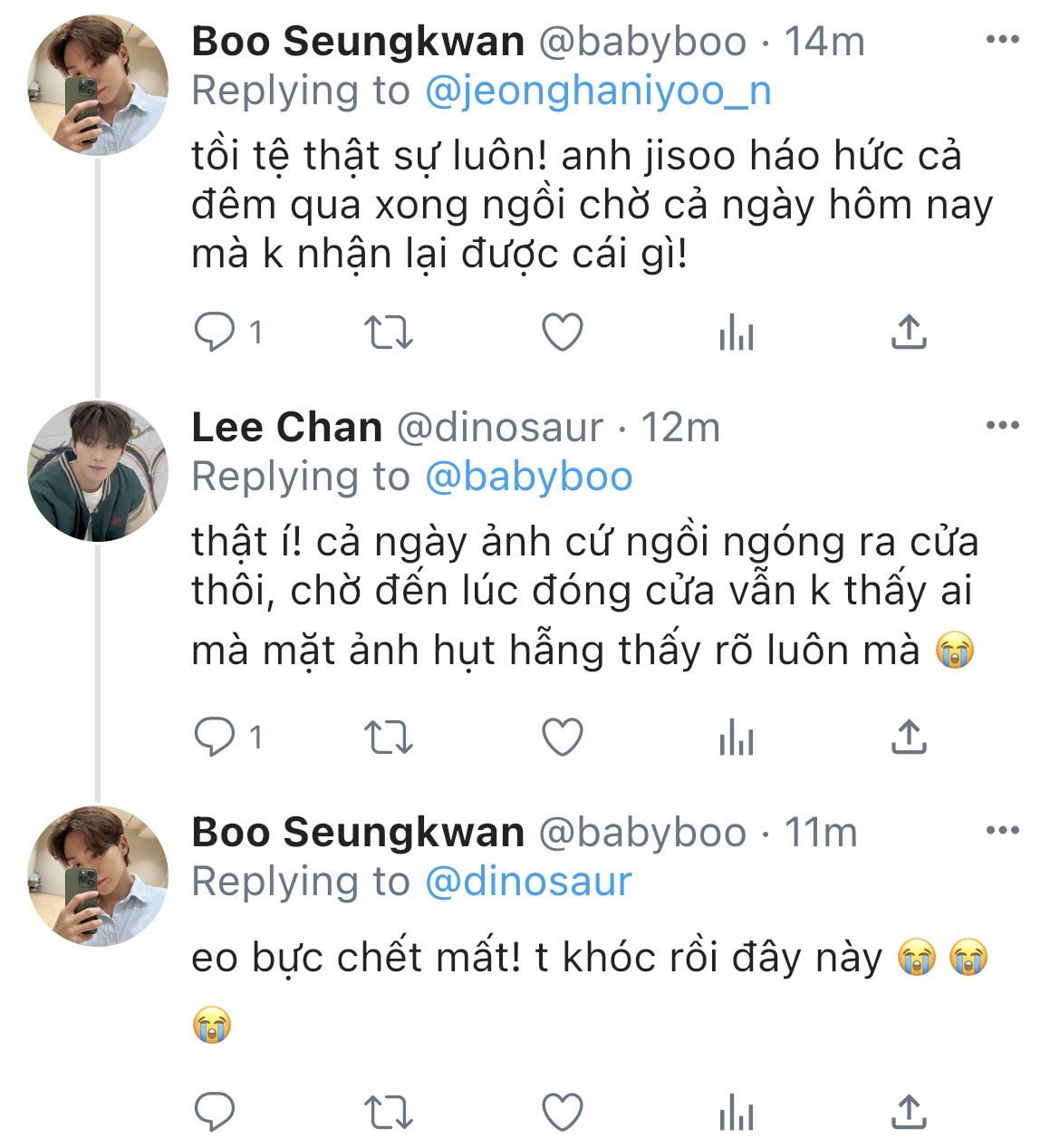1060x1148 pixels.
Task: Tap the @babyboo mention in Lee Chan's reply
Action: [528, 478]
